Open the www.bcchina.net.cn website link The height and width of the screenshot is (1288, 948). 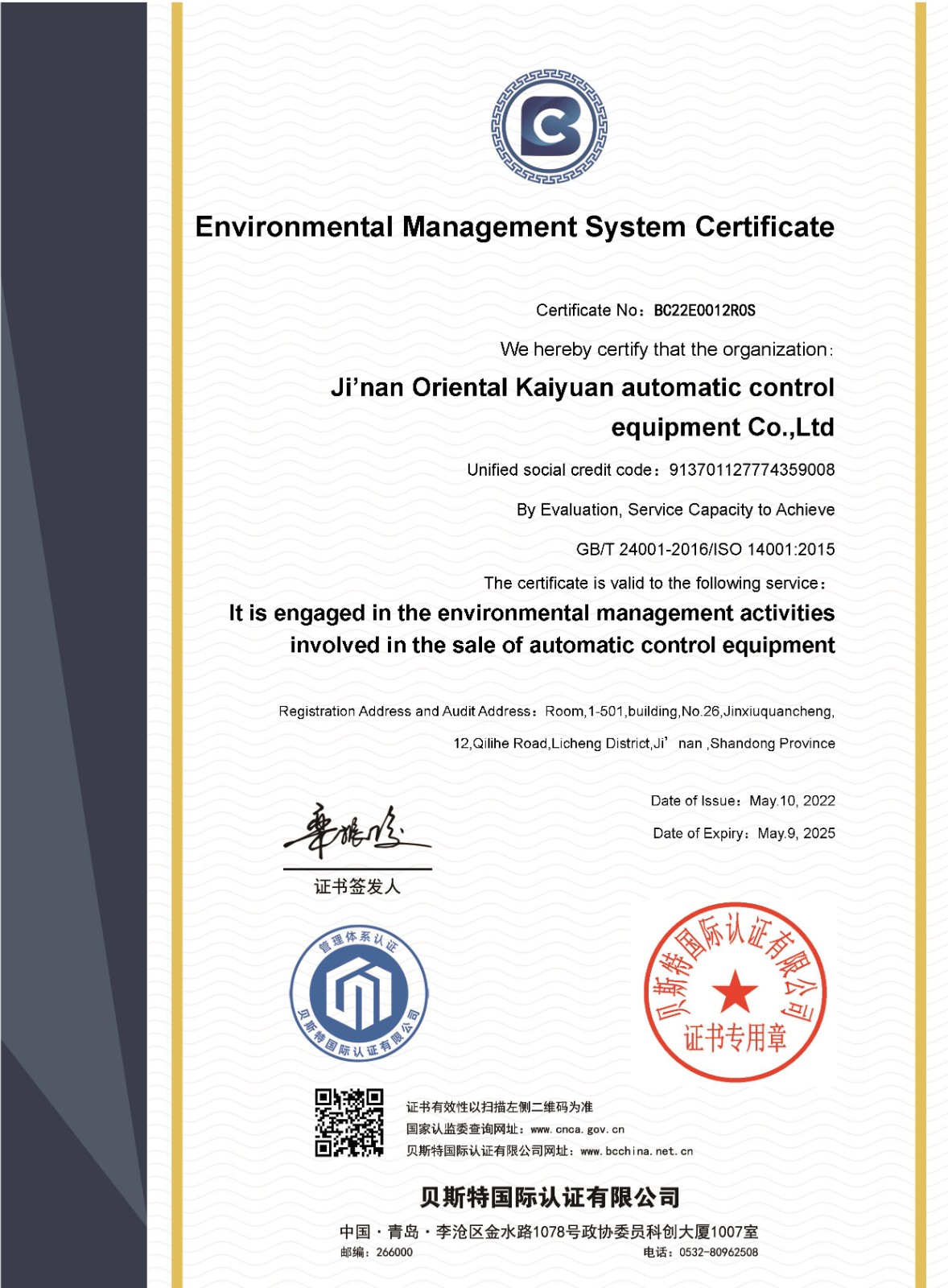click(x=636, y=1151)
